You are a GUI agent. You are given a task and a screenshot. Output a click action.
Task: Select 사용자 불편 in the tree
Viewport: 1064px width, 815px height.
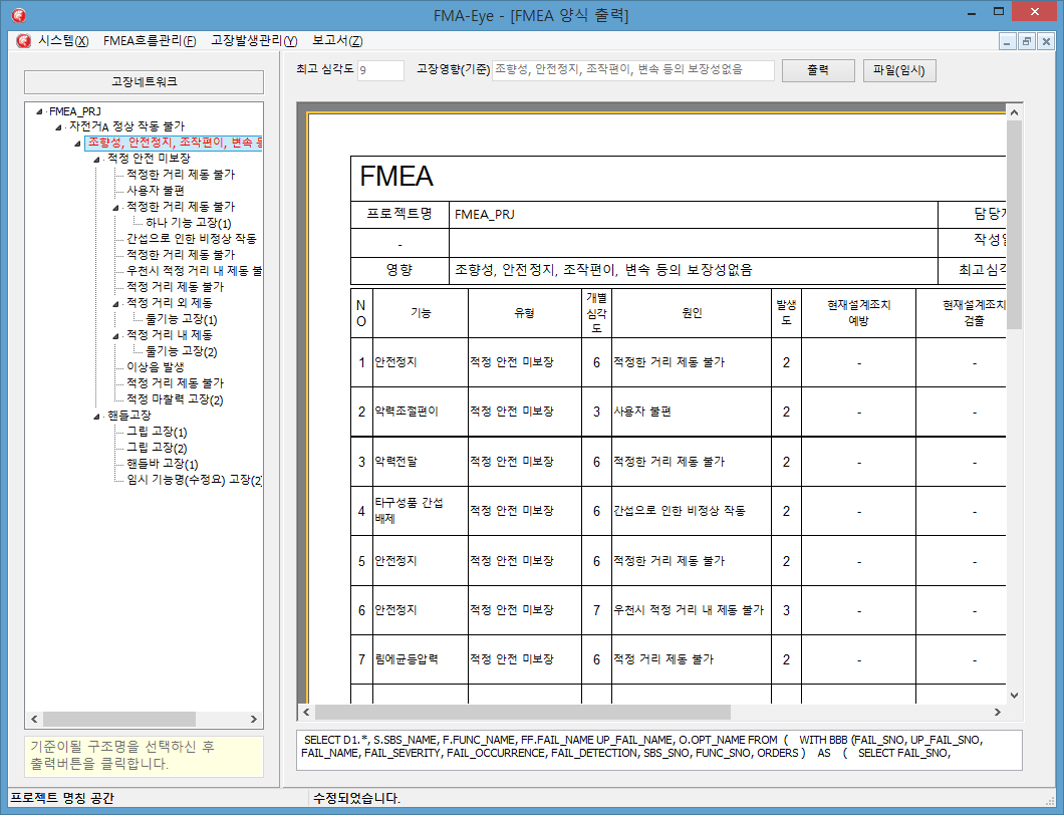[155, 191]
